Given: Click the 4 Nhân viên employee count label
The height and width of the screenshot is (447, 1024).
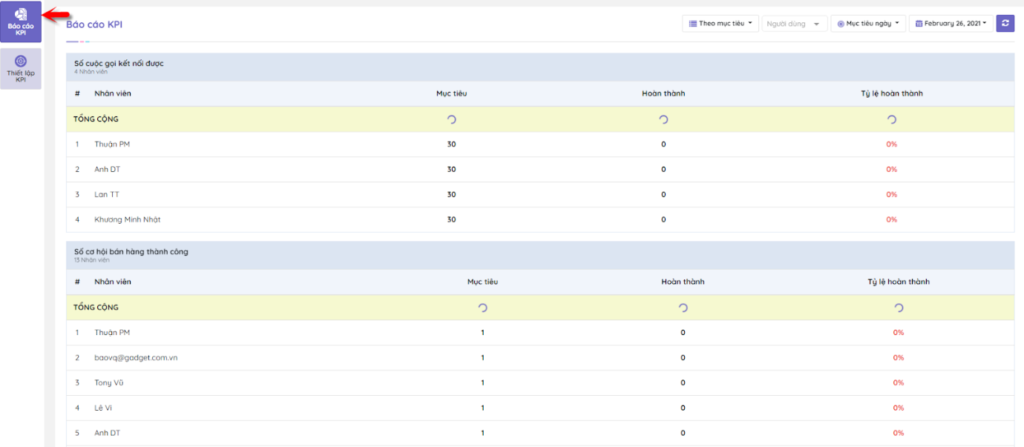Looking at the screenshot, I should (x=90, y=72).
